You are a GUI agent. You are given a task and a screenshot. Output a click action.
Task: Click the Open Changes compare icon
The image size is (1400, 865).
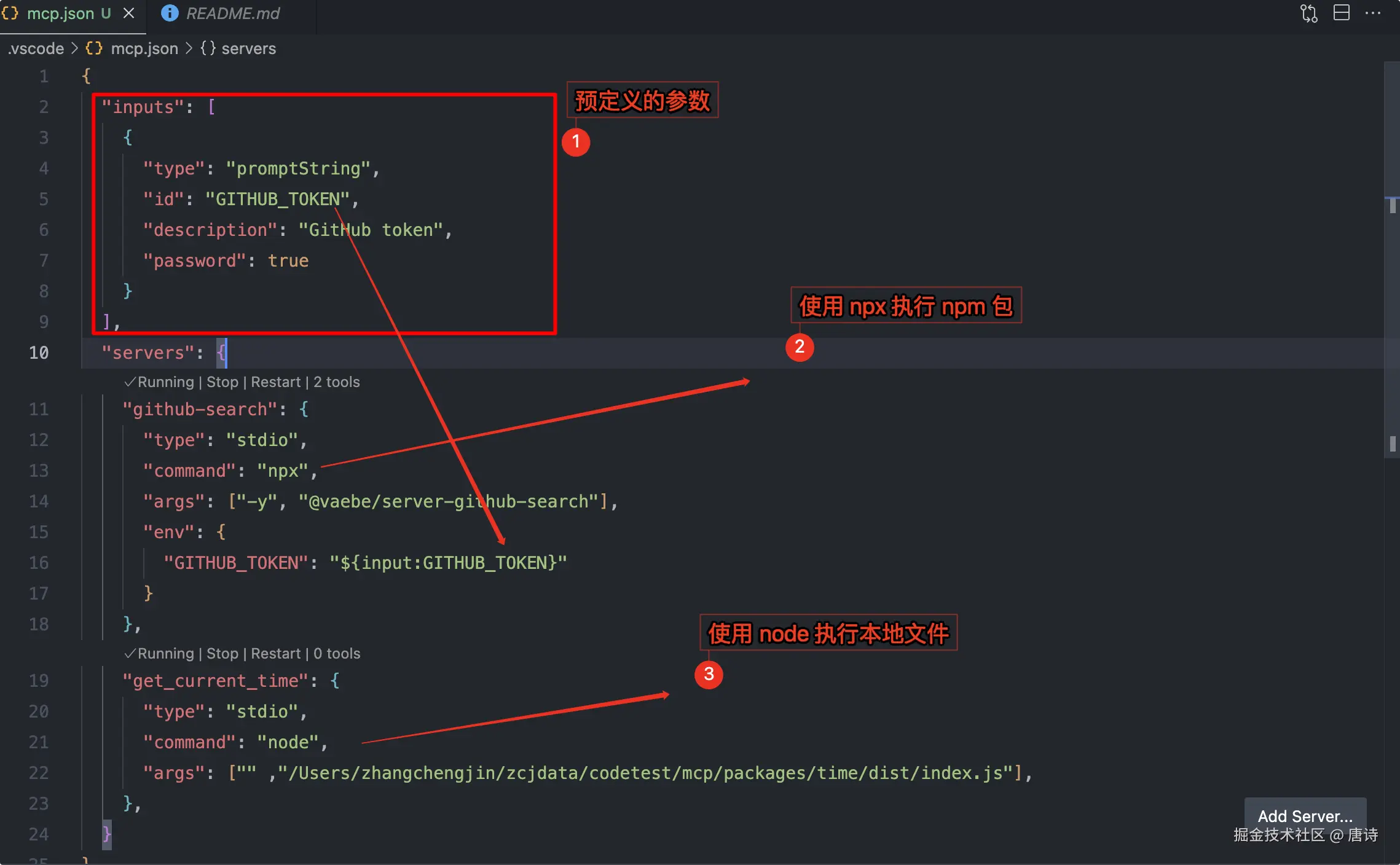coord(1308,13)
